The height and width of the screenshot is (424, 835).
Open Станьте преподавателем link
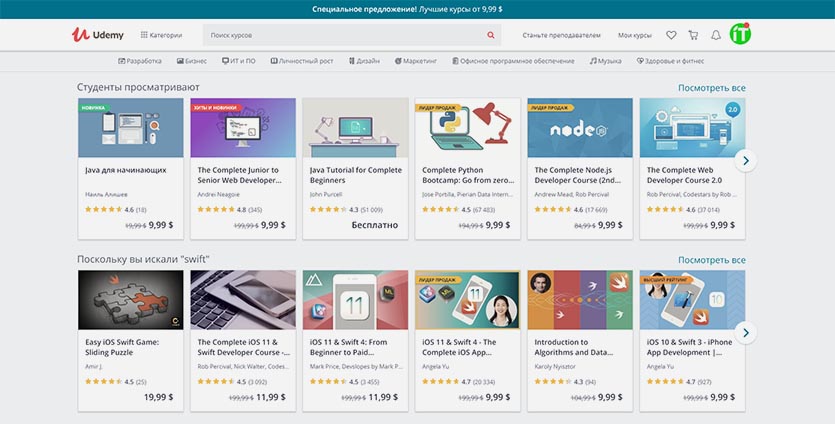click(x=561, y=35)
